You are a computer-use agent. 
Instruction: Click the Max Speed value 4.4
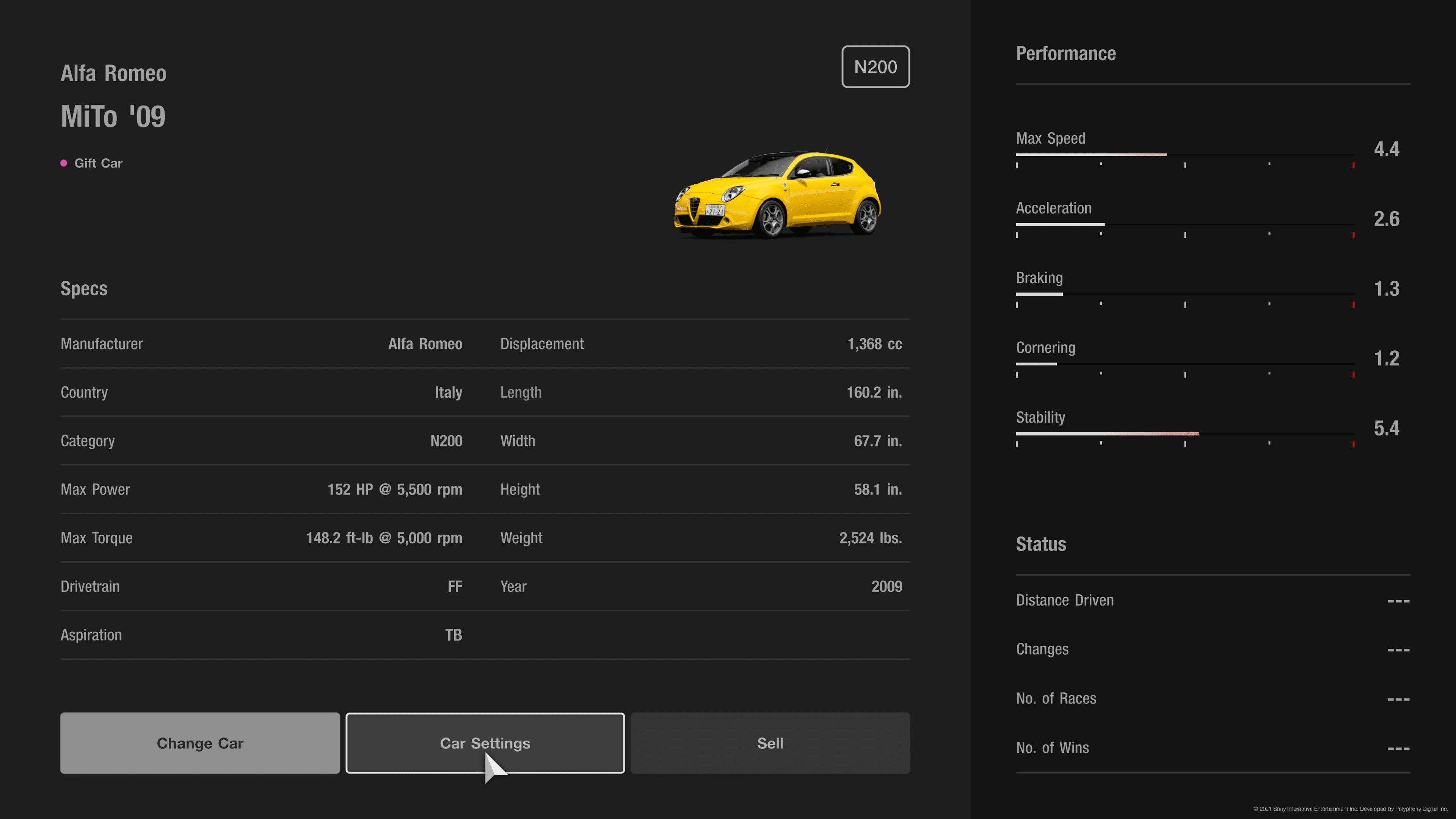1387,149
